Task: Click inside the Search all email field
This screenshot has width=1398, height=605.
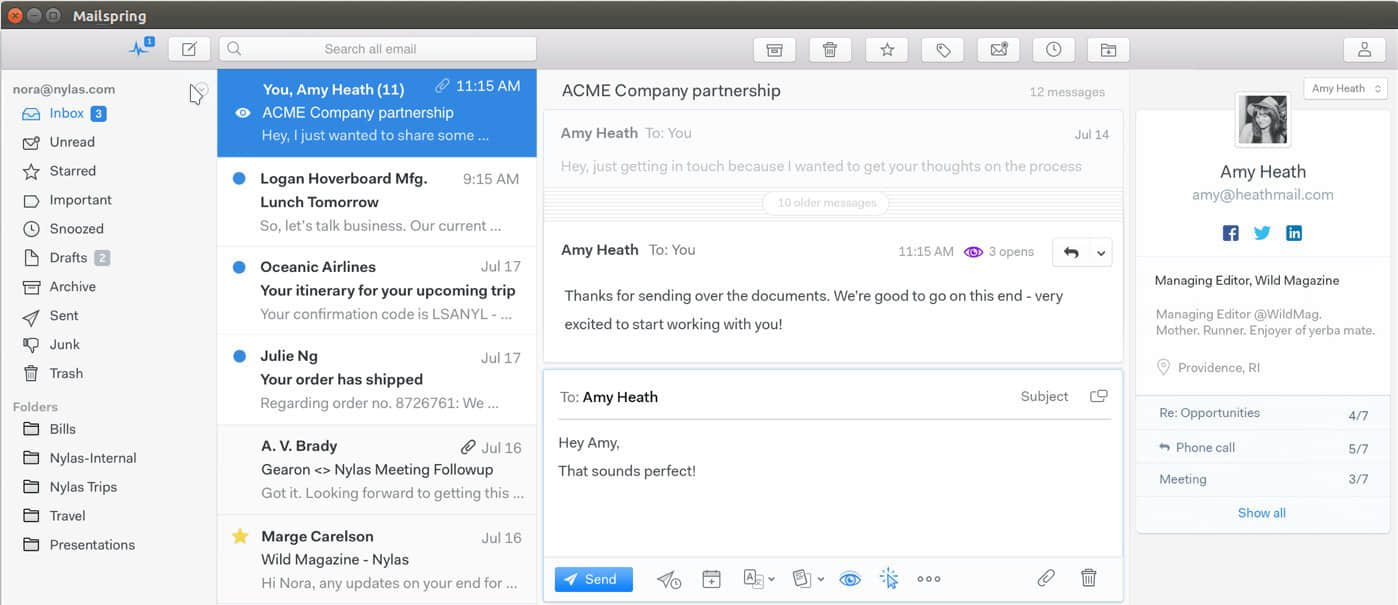Action: point(380,48)
